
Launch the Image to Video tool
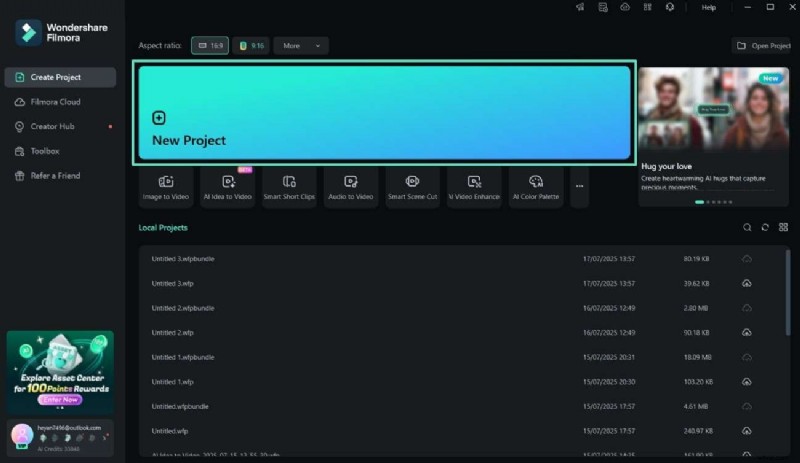pos(166,187)
